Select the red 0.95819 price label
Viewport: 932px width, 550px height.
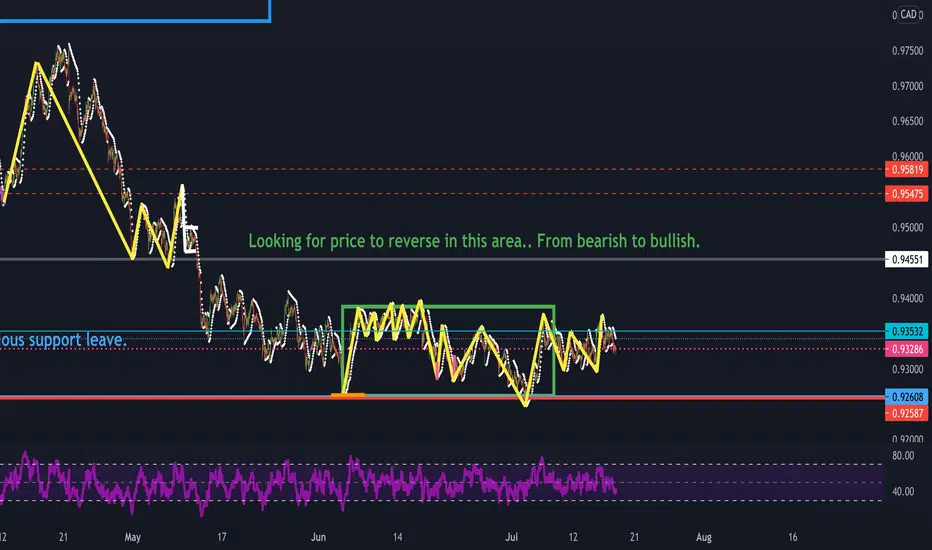tap(906, 169)
